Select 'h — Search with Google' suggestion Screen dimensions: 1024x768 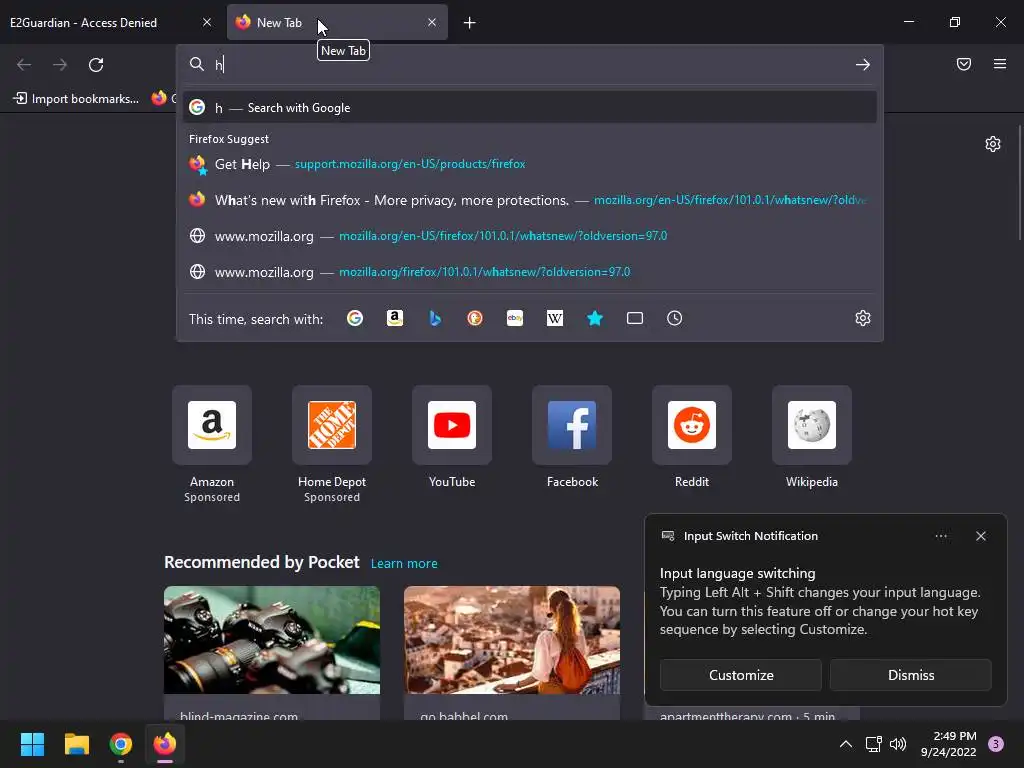pos(530,108)
